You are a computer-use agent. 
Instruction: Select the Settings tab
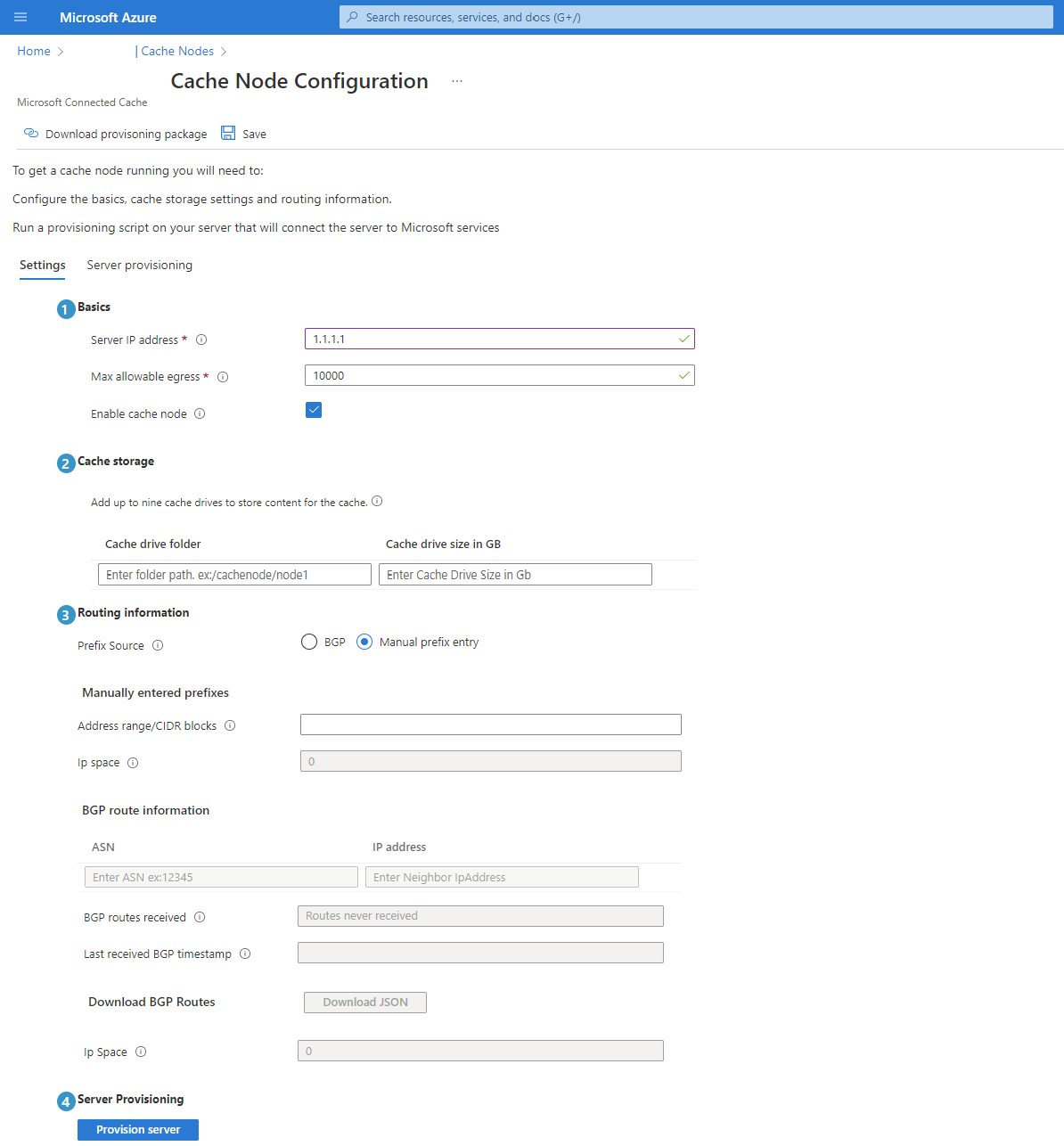click(x=42, y=265)
